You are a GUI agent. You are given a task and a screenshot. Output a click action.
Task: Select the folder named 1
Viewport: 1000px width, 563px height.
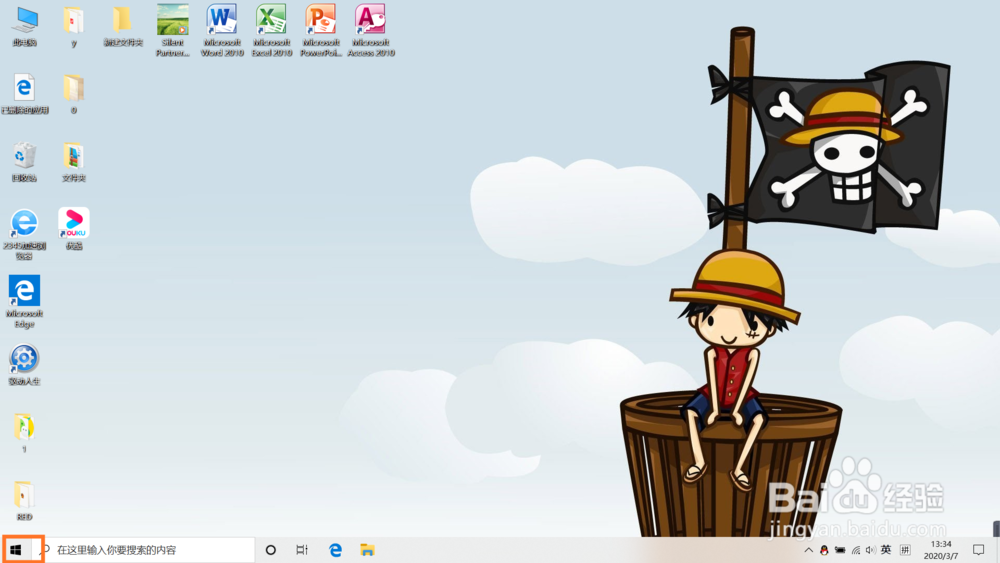click(x=24, y=433)
